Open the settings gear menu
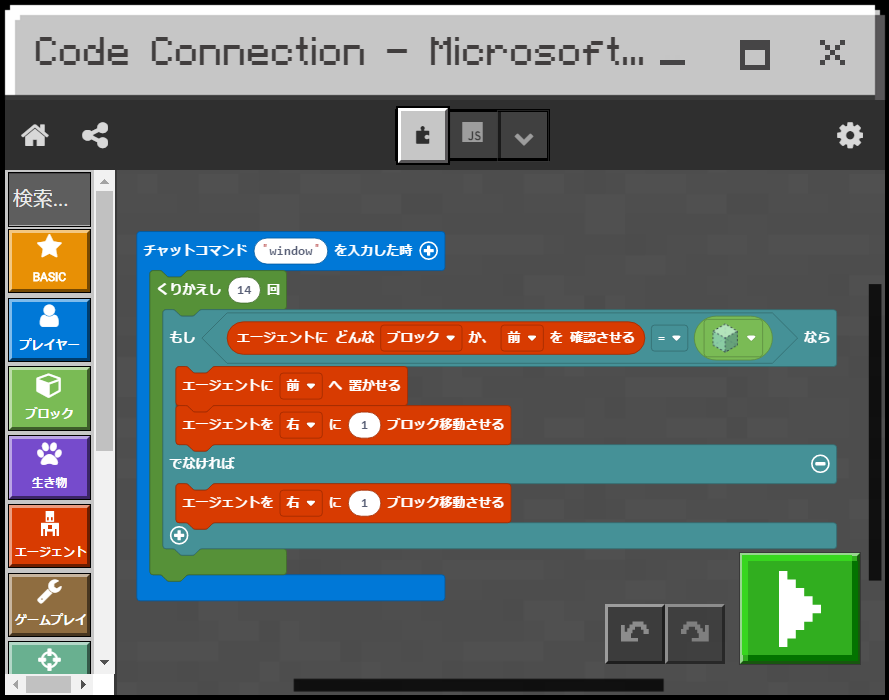889x700 pixels. point(849,136)
